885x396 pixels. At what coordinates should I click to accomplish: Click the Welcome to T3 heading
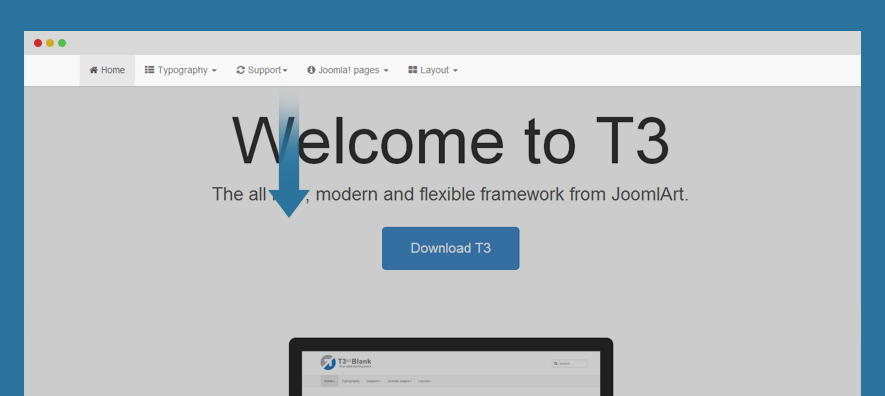450,140
